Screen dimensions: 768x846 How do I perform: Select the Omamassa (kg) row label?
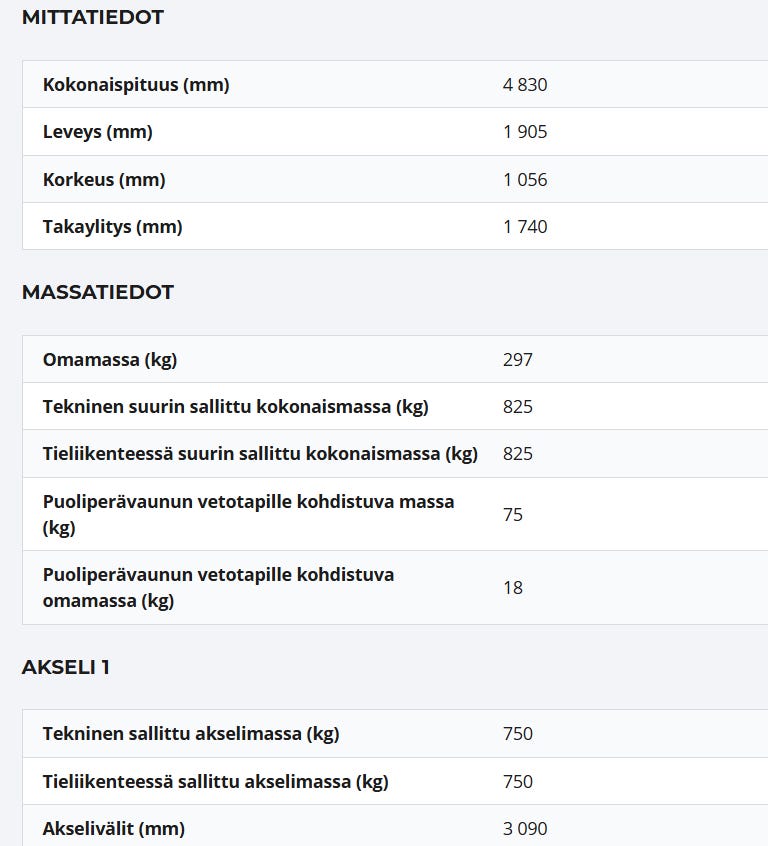pos(110,360)
